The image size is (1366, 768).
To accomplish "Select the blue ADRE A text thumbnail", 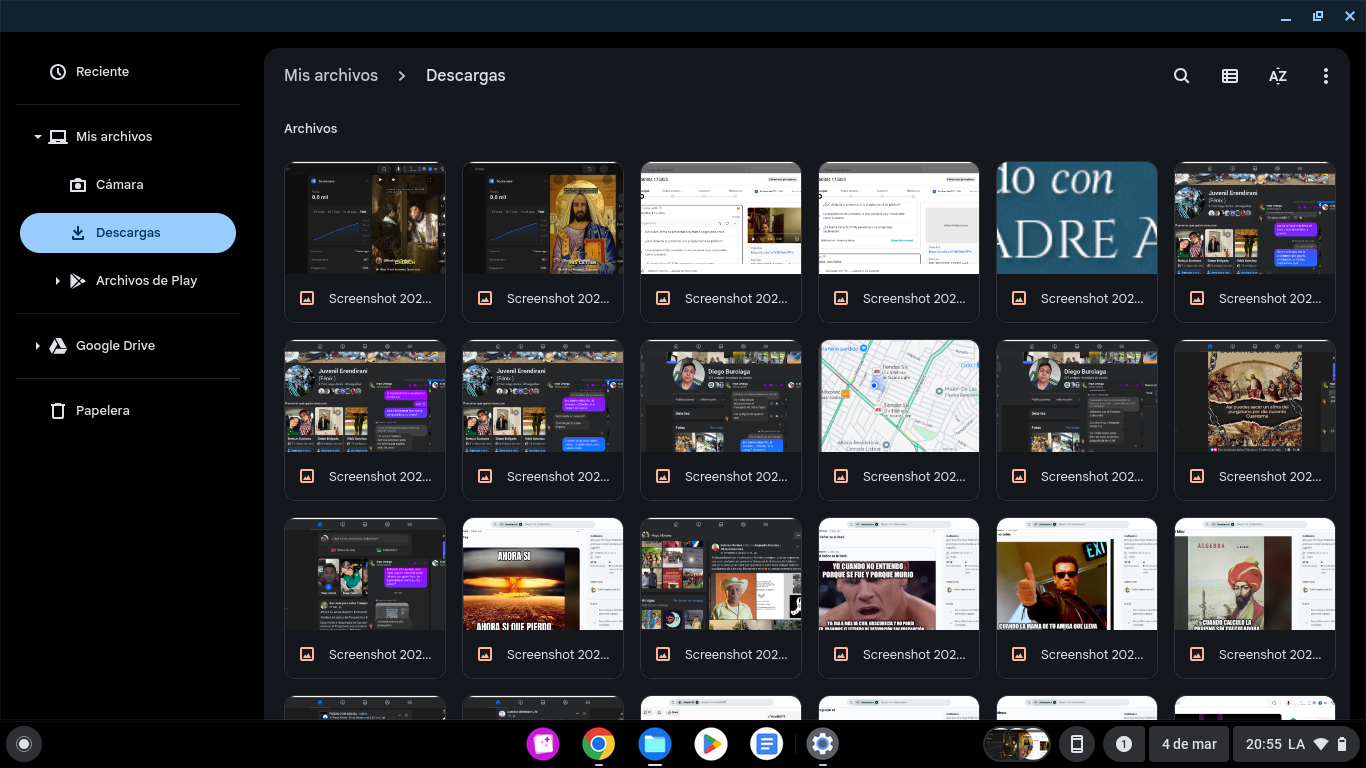I will (x=1077, y=218).
